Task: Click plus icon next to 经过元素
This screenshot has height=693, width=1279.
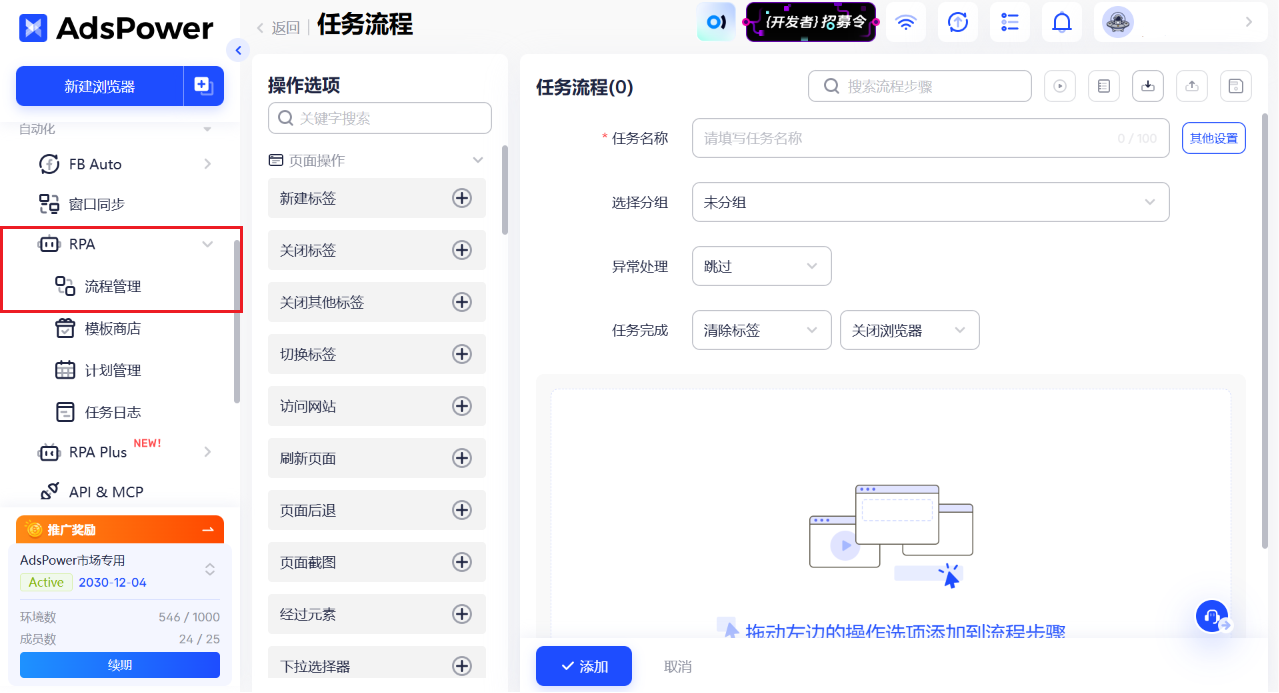Action: tap(462, 614)
